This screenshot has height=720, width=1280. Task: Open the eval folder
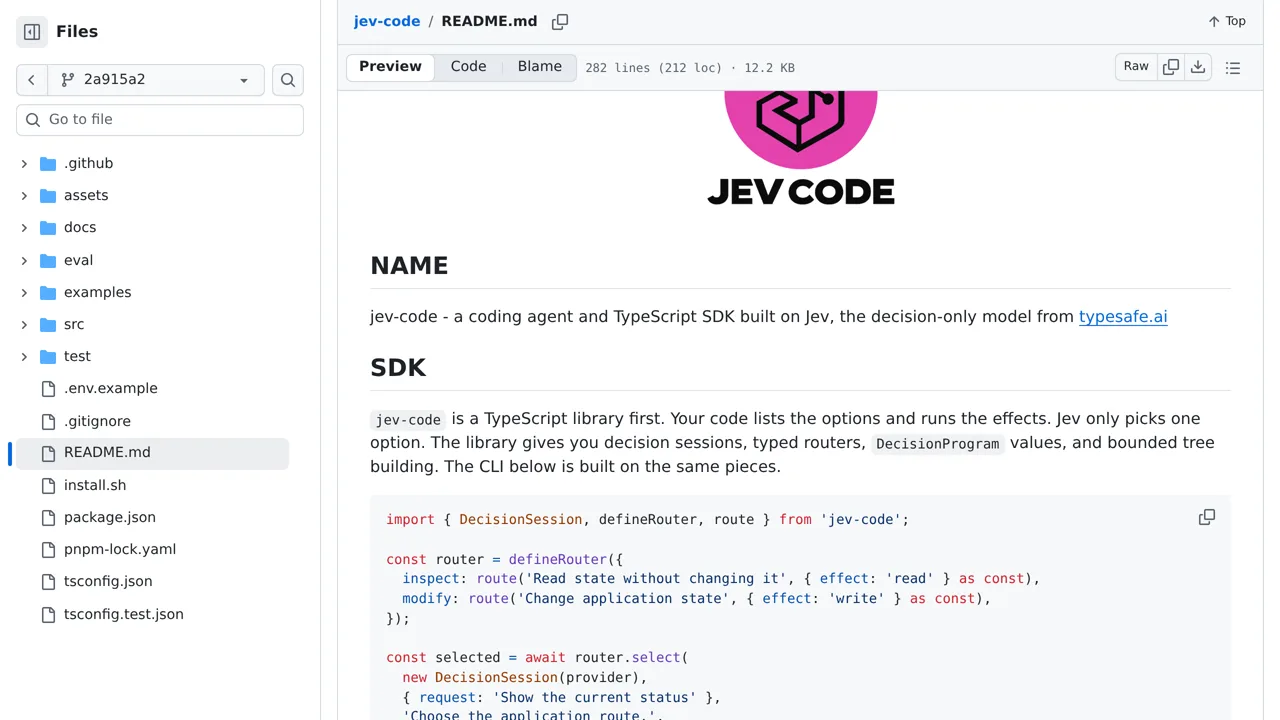pos(78,260)
